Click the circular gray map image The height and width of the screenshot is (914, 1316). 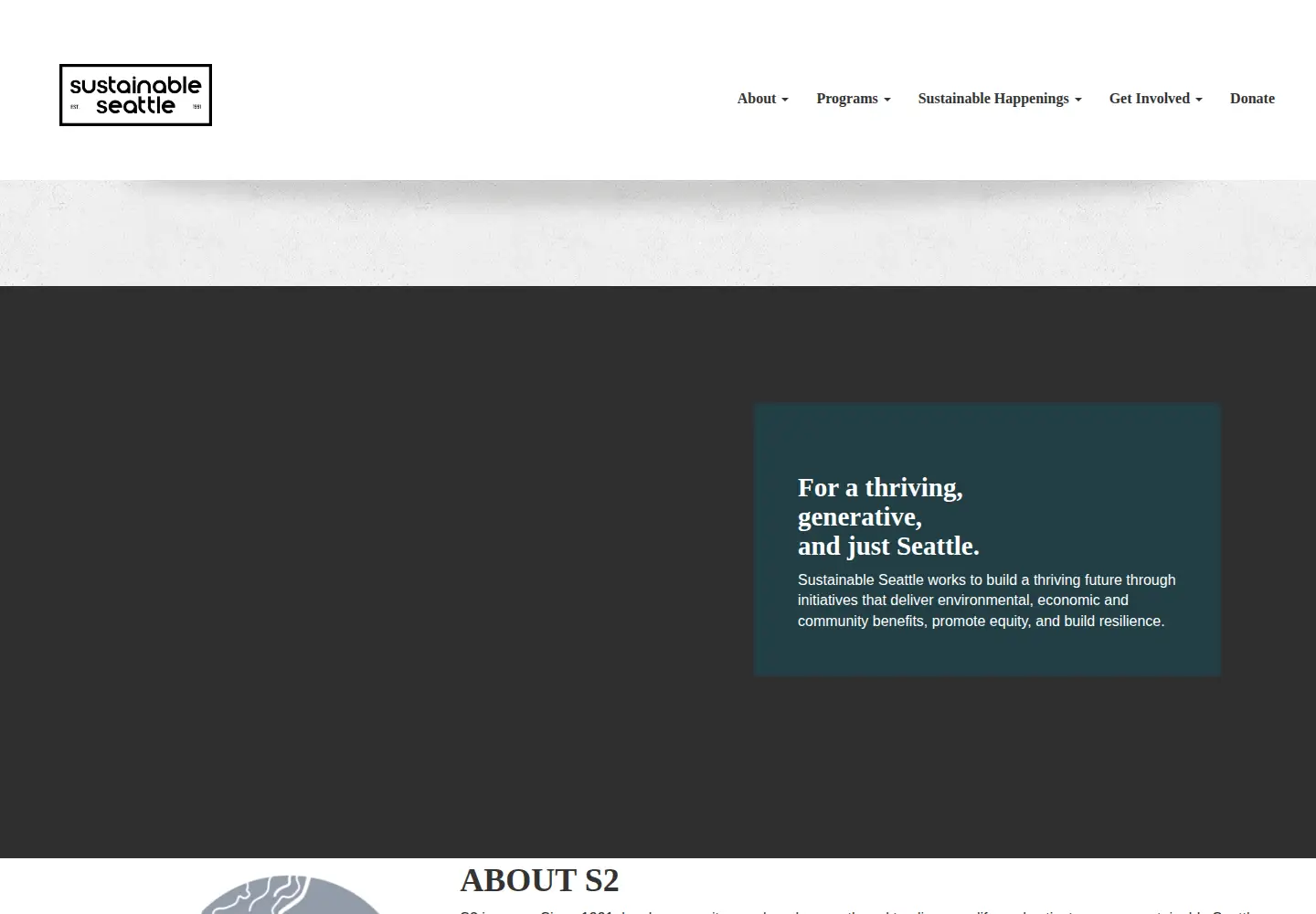[290, 895]
